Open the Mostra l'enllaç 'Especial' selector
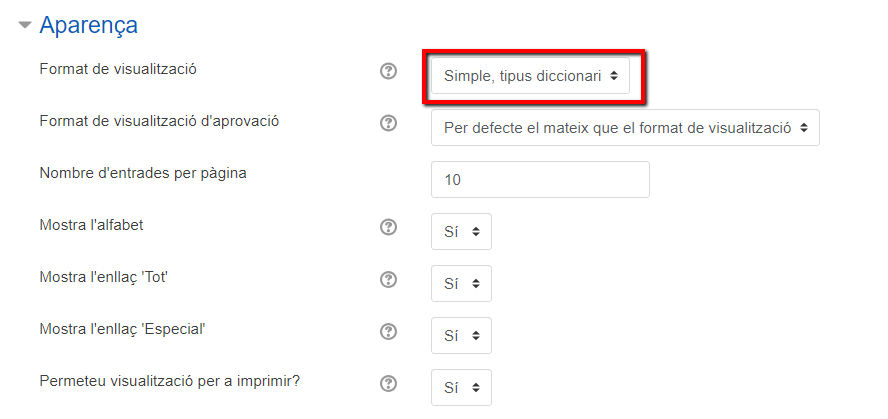The height and width of the screenshot is (419, 888). tap(461, 335)
